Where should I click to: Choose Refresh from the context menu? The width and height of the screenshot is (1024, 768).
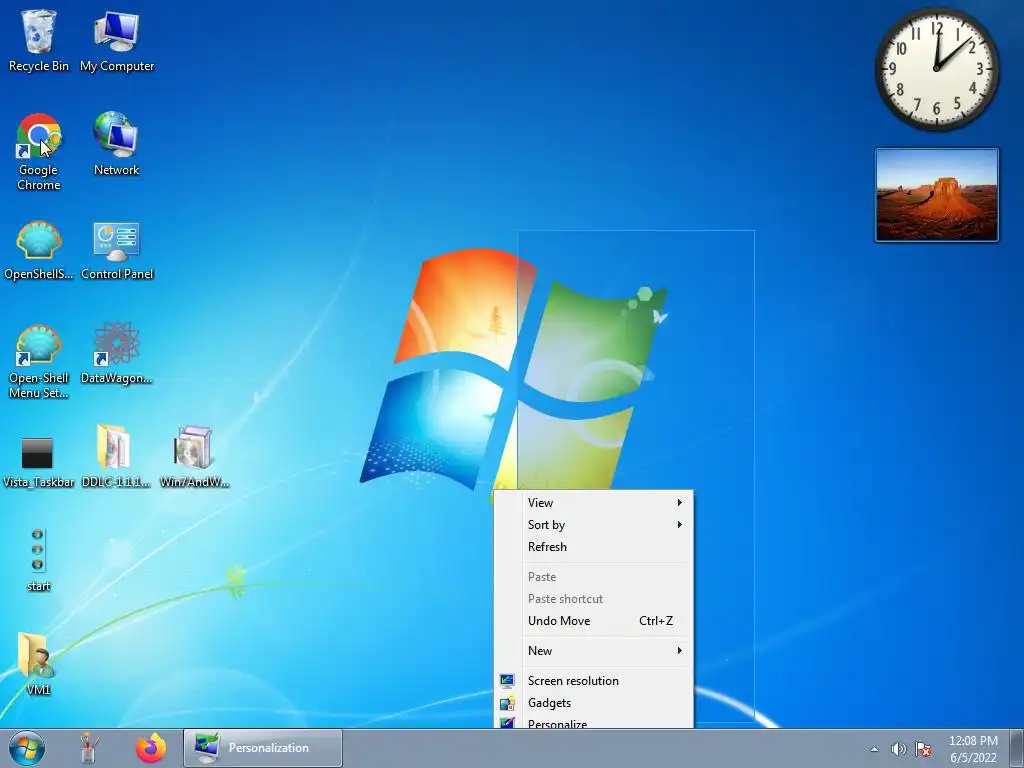click(594, 547)
